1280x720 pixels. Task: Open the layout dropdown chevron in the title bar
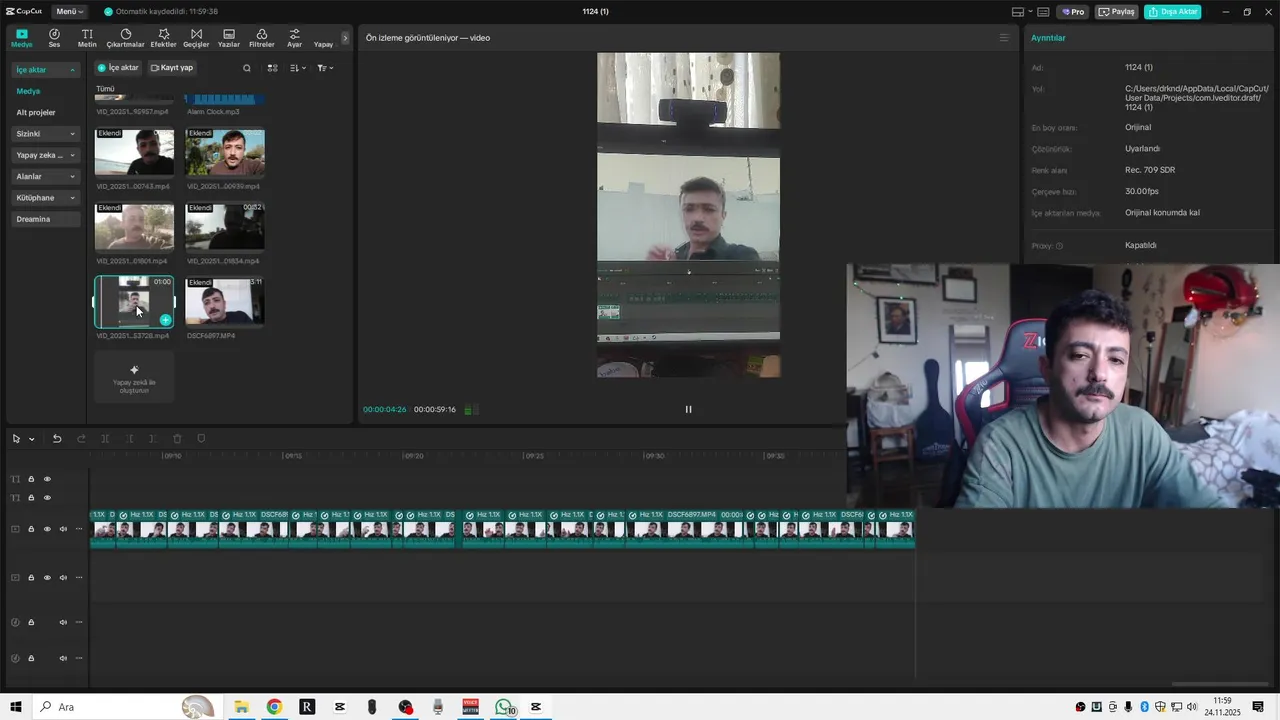(1029, 12)
